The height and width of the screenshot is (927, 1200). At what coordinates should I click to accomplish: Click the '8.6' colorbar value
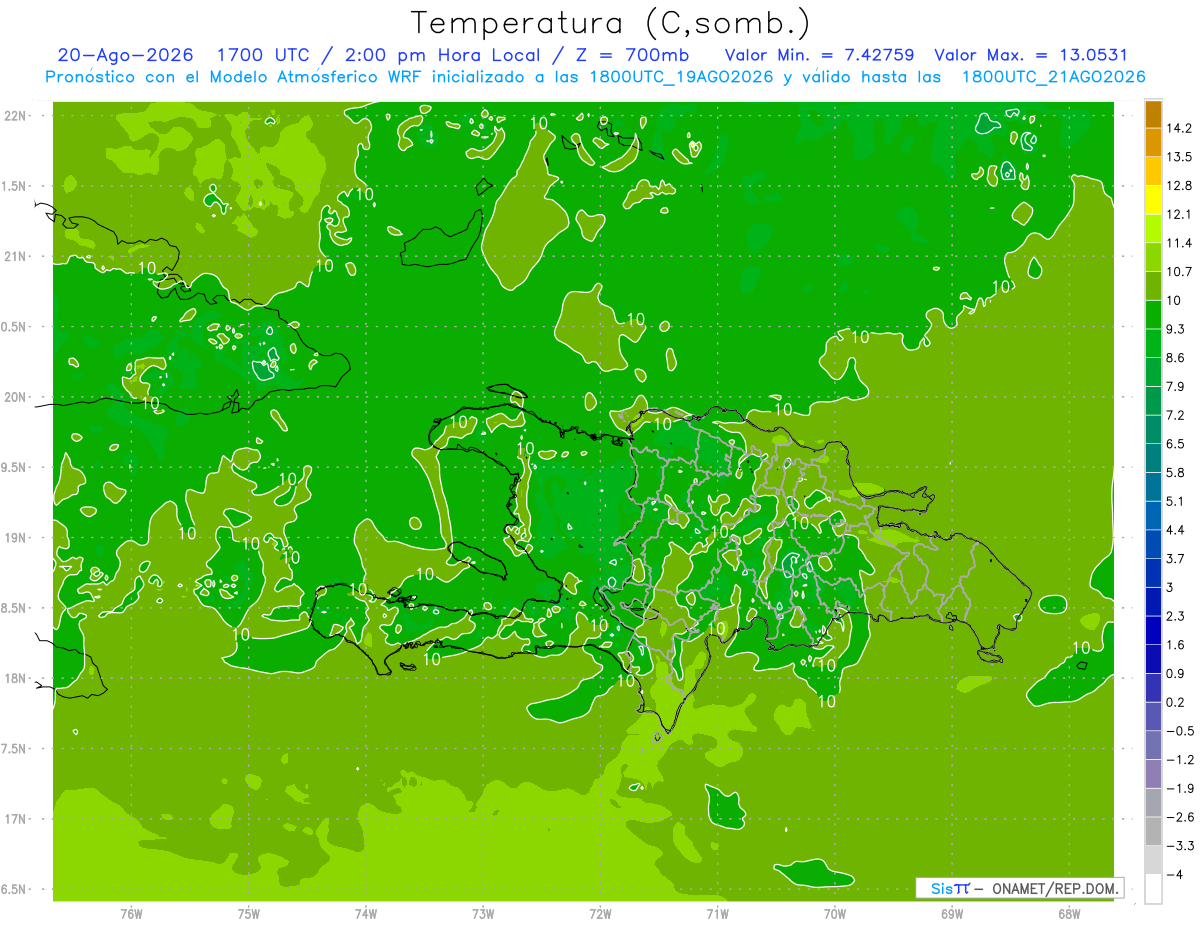tap(1175, 358)
